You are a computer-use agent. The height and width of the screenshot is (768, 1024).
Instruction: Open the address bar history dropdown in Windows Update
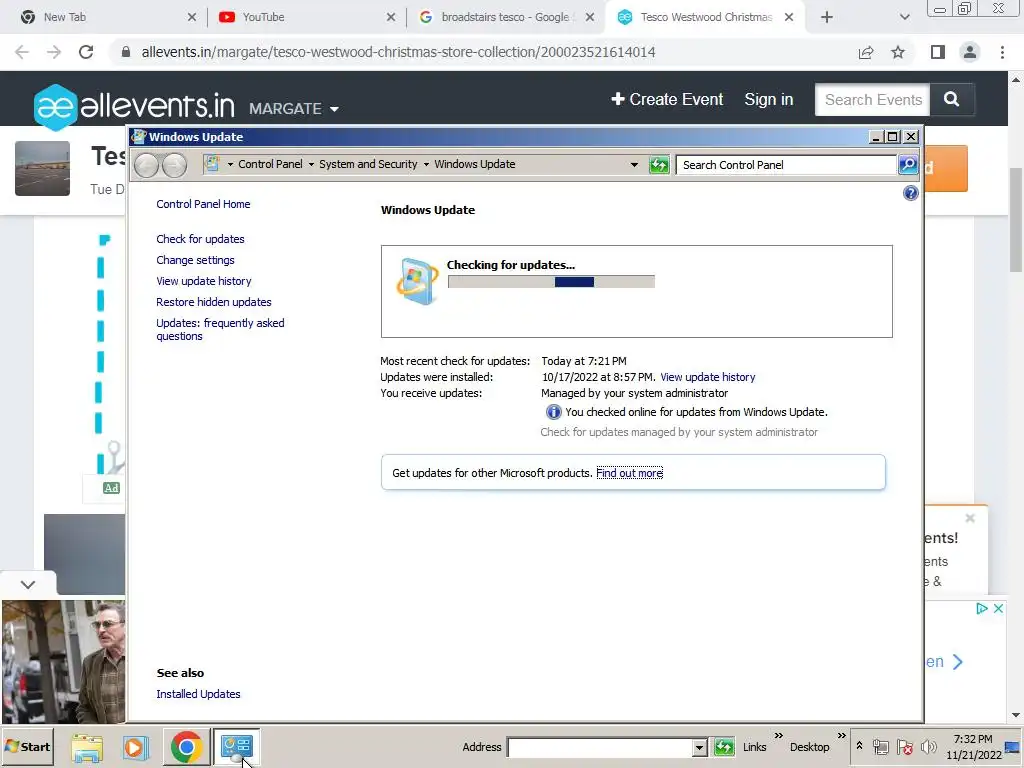[x=633, y=165]
